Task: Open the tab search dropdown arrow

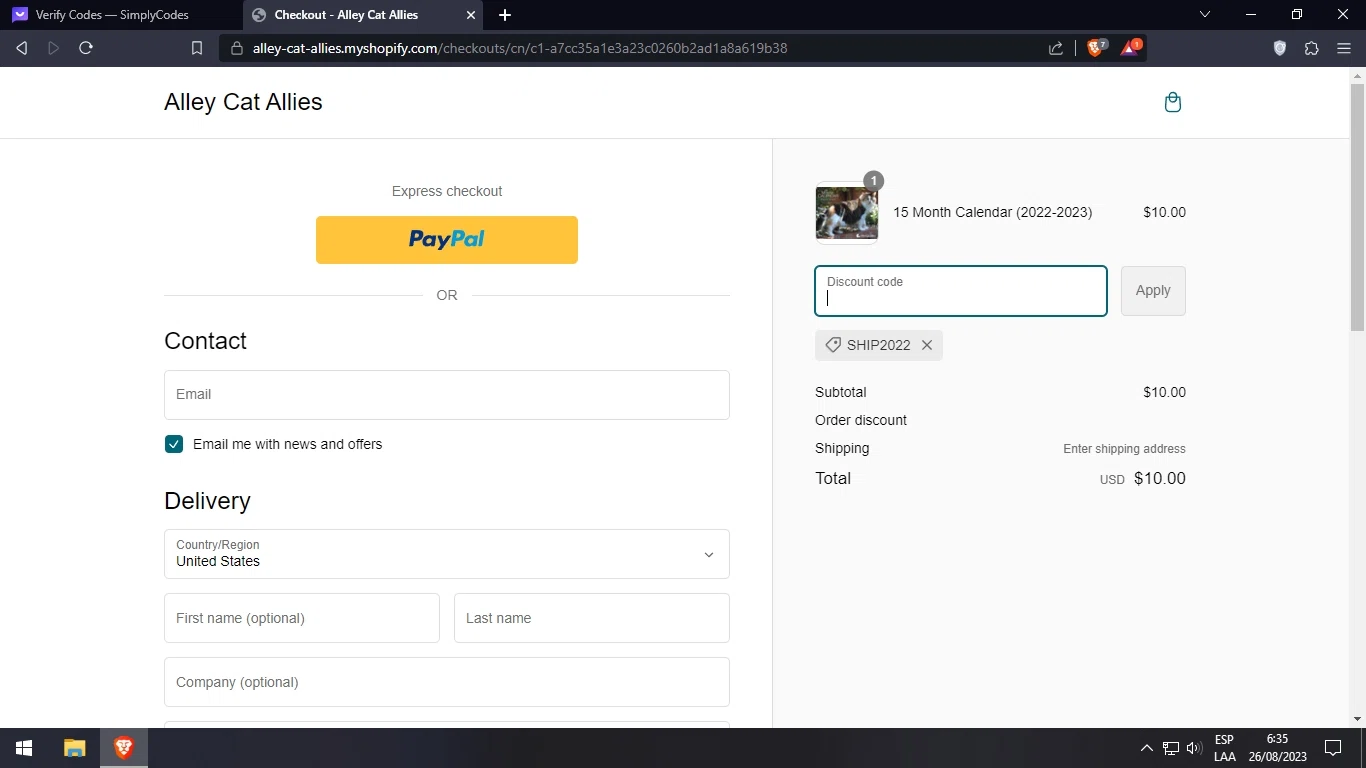Action: [x=1205, y=15]
